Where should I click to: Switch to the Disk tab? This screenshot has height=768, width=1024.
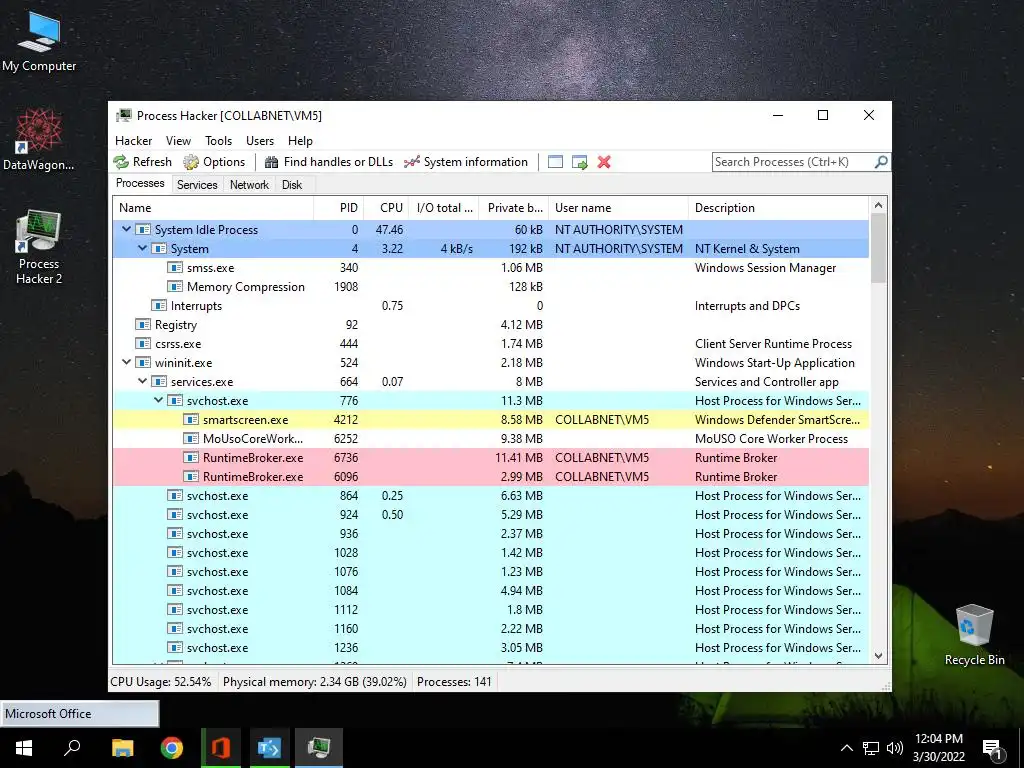(x=292, y=185)
